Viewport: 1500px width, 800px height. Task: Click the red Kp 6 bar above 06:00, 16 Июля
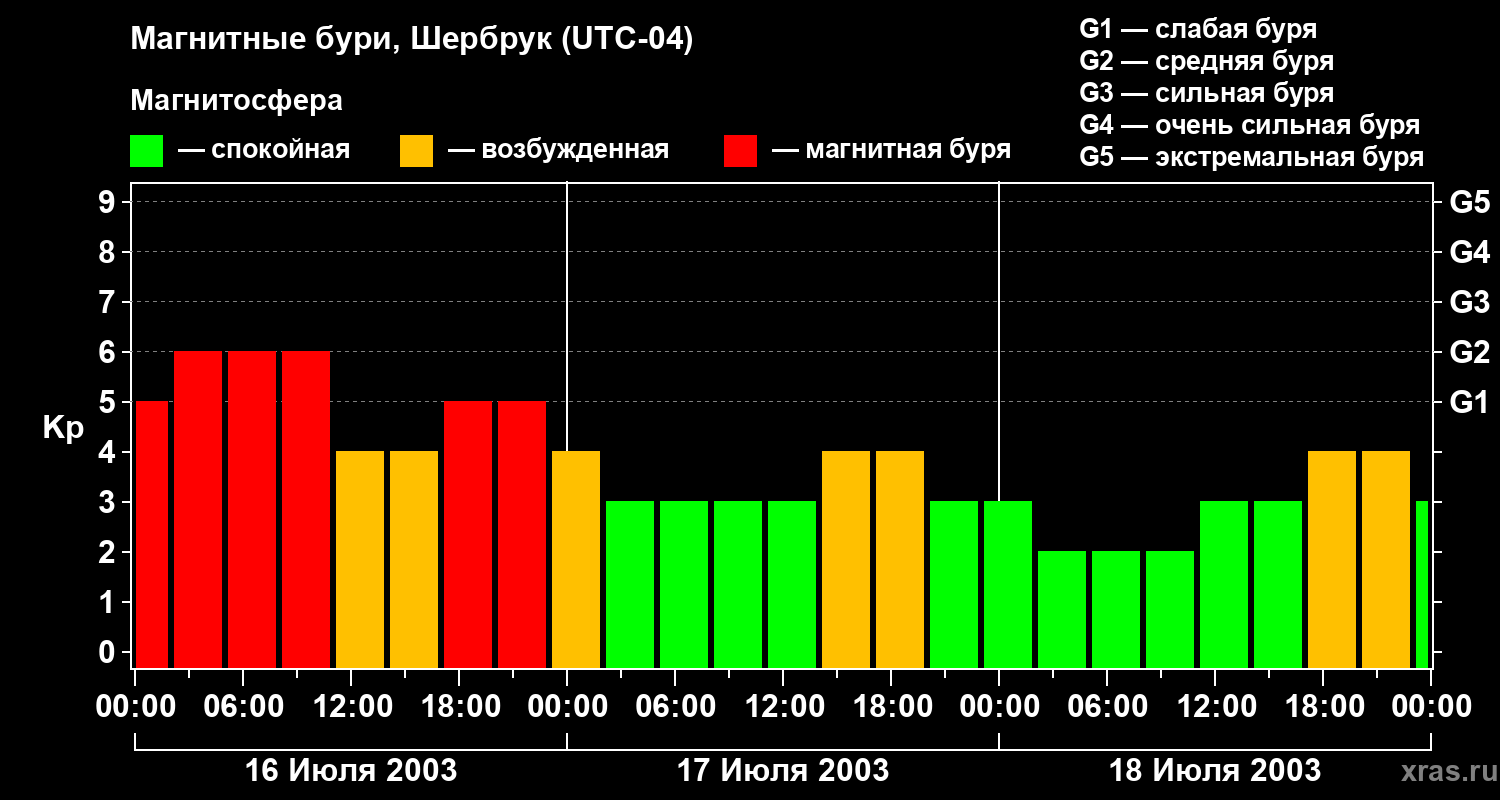(x=252, y=510)
